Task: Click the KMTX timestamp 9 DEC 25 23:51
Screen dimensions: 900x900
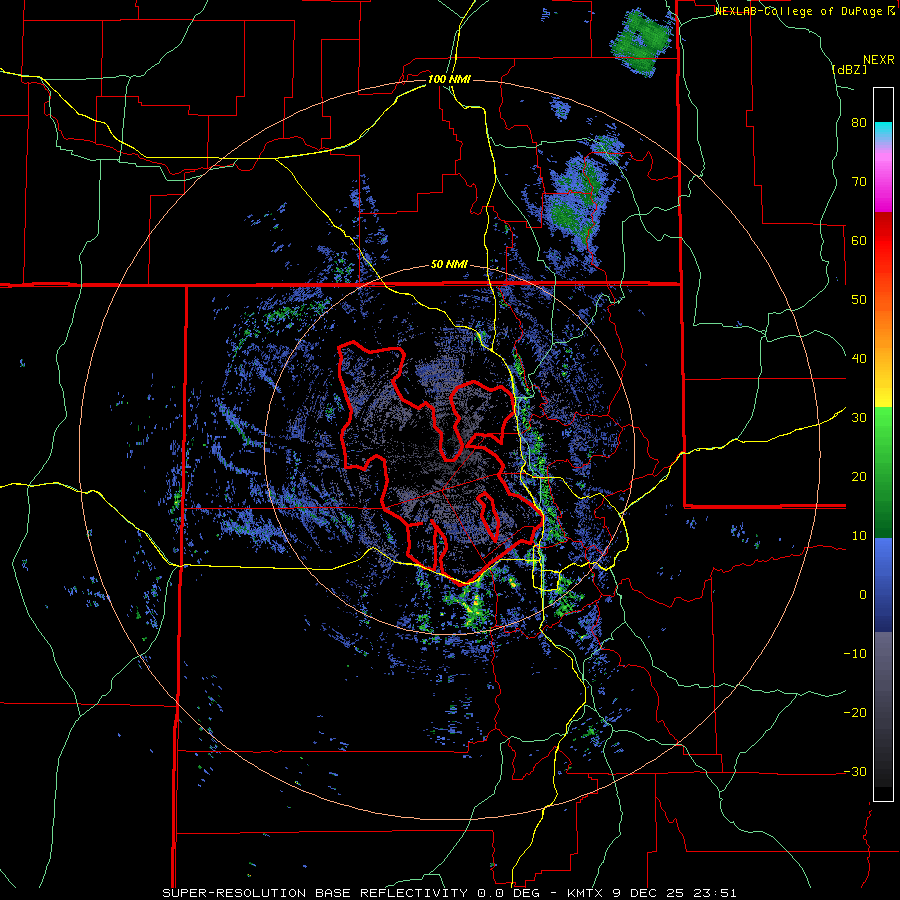Action: pyautogui.click(x=651, y=893)
